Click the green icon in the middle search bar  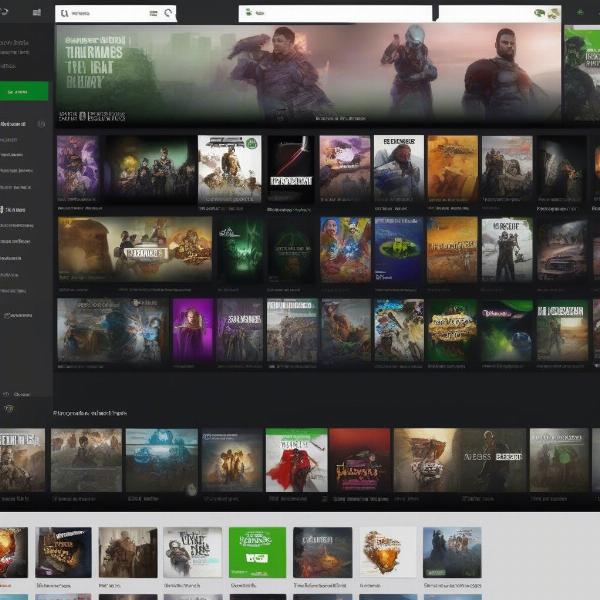(249, 13)
